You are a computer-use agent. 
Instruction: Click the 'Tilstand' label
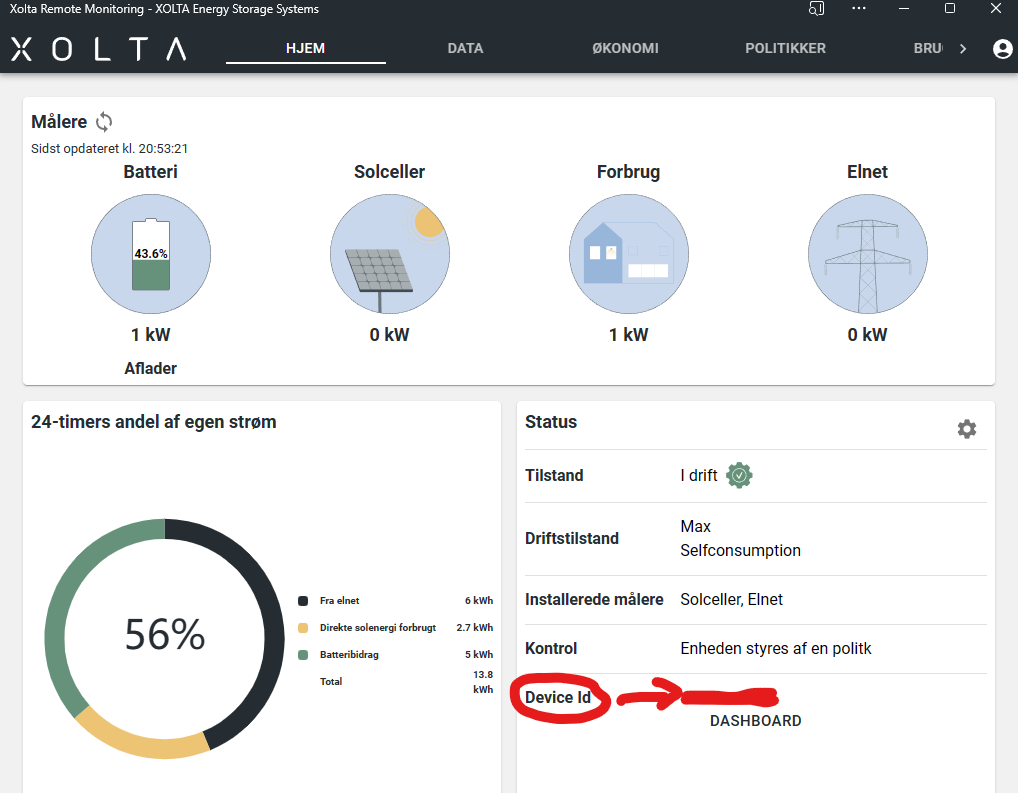554,475
